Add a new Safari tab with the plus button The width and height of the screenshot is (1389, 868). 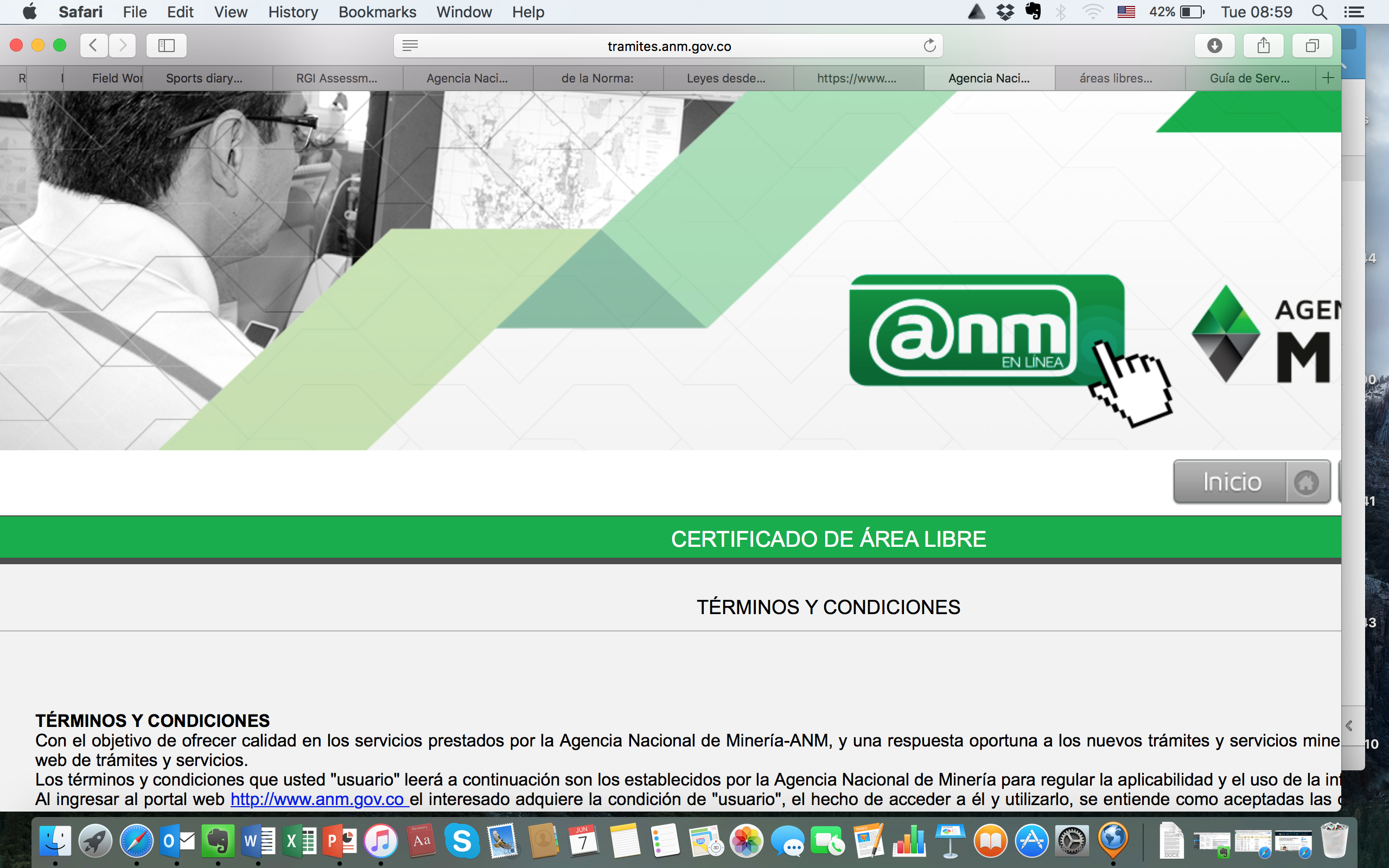coord(1328,78)
